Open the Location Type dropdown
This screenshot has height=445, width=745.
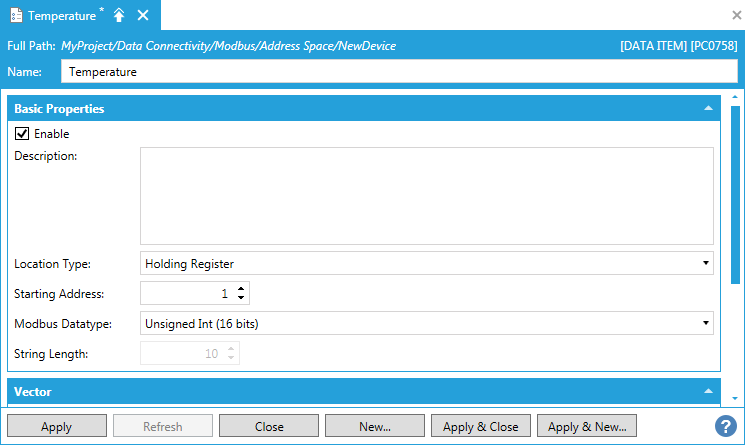pyautogui.click(x=706, y=264)
